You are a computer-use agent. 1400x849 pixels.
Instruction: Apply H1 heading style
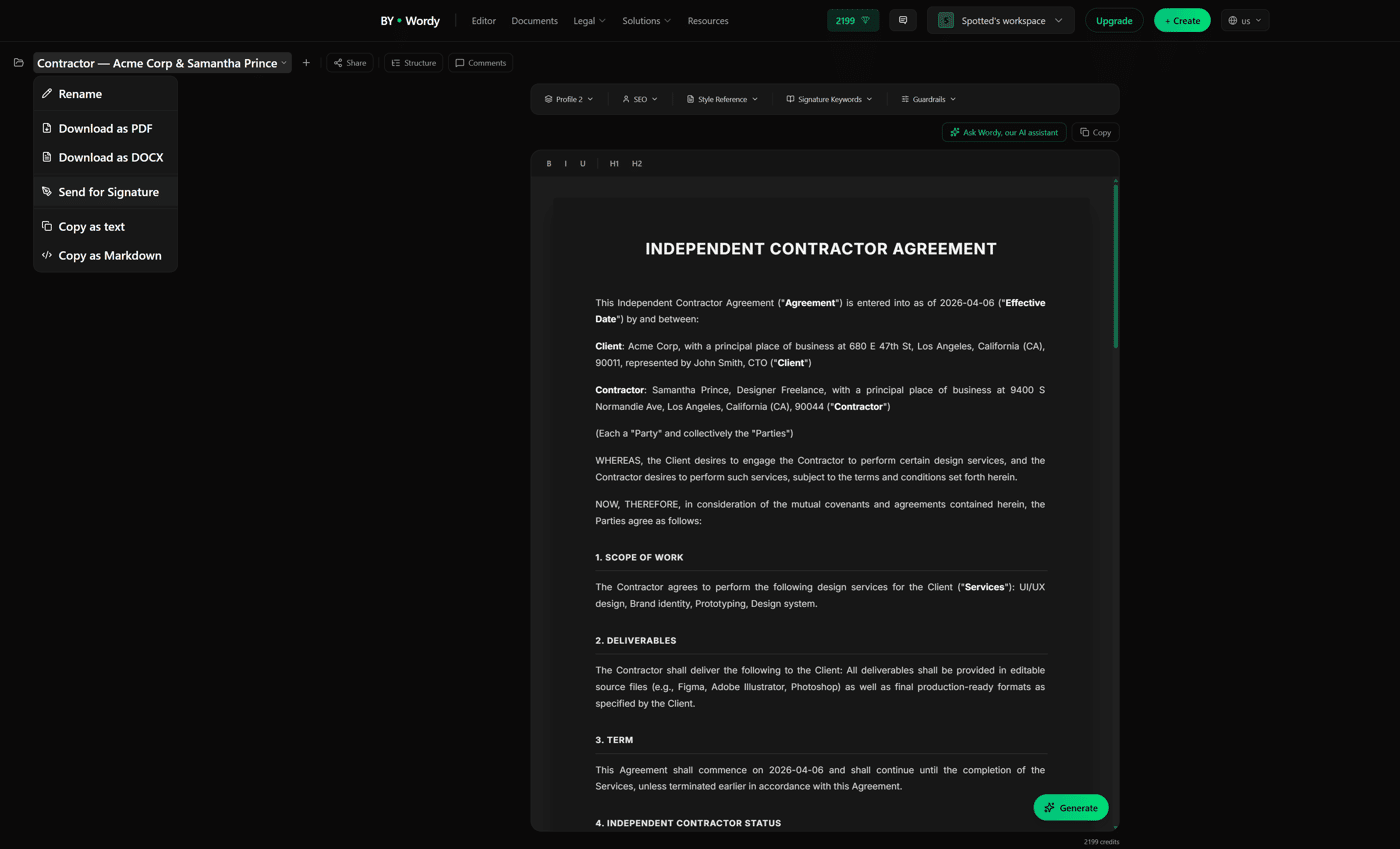pyautogui.click(x=614, y=164)
